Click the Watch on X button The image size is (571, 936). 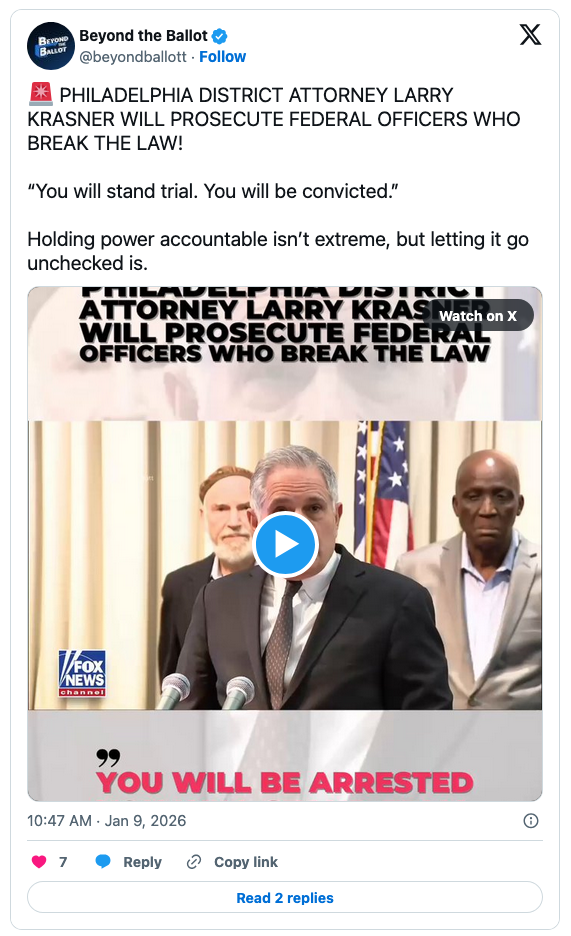coord(478,316)
